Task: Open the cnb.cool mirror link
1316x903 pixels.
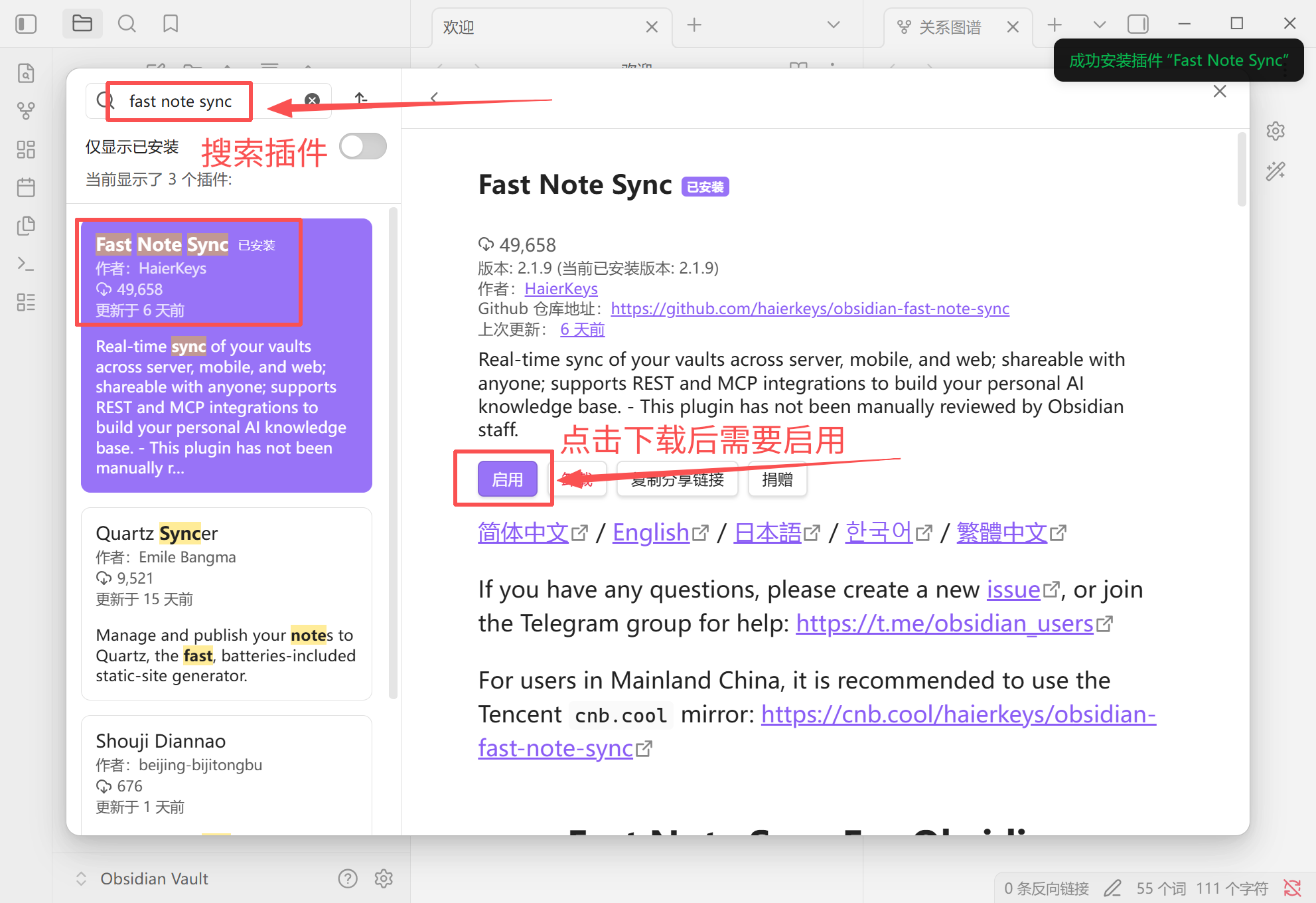Action: pyautogui.click(x=817, y=731)
